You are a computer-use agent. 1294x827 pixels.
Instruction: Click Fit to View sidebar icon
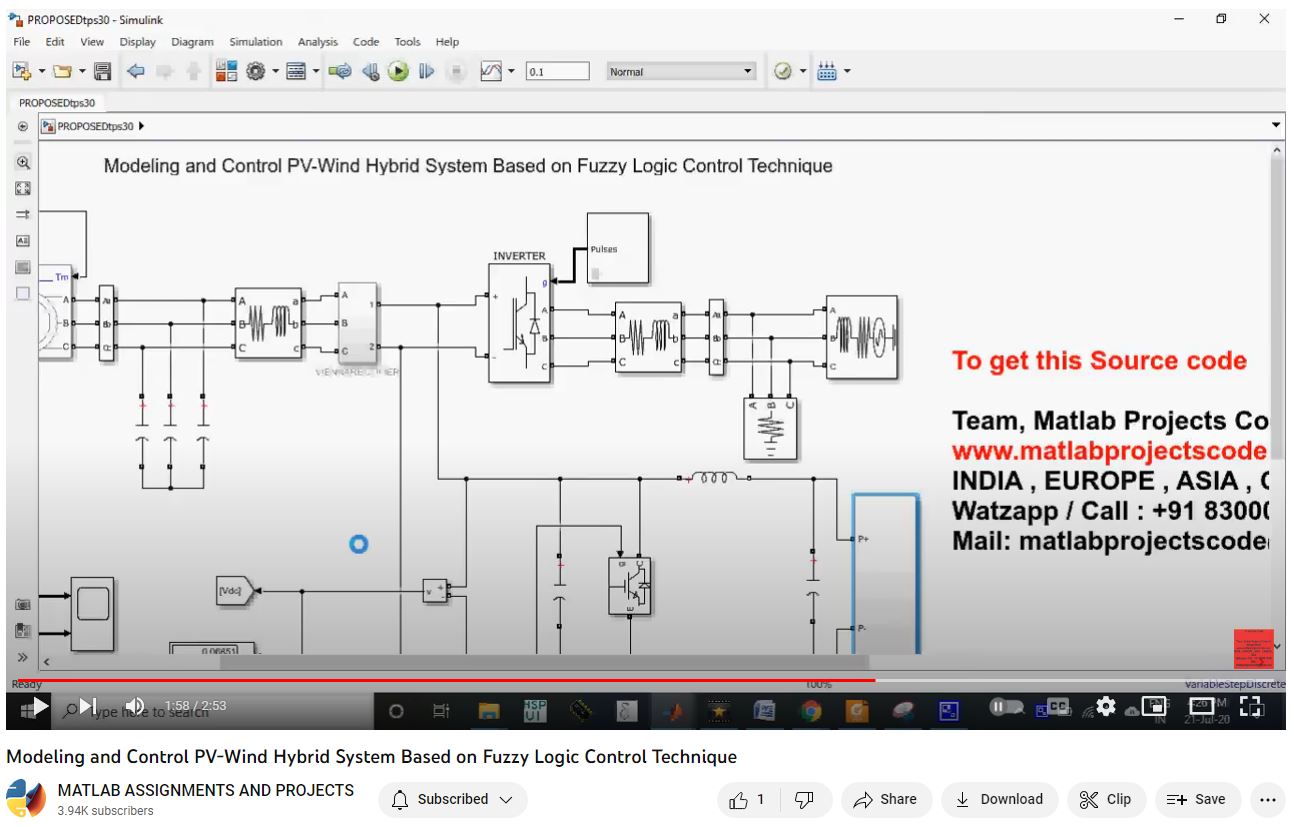pos(23,188)
